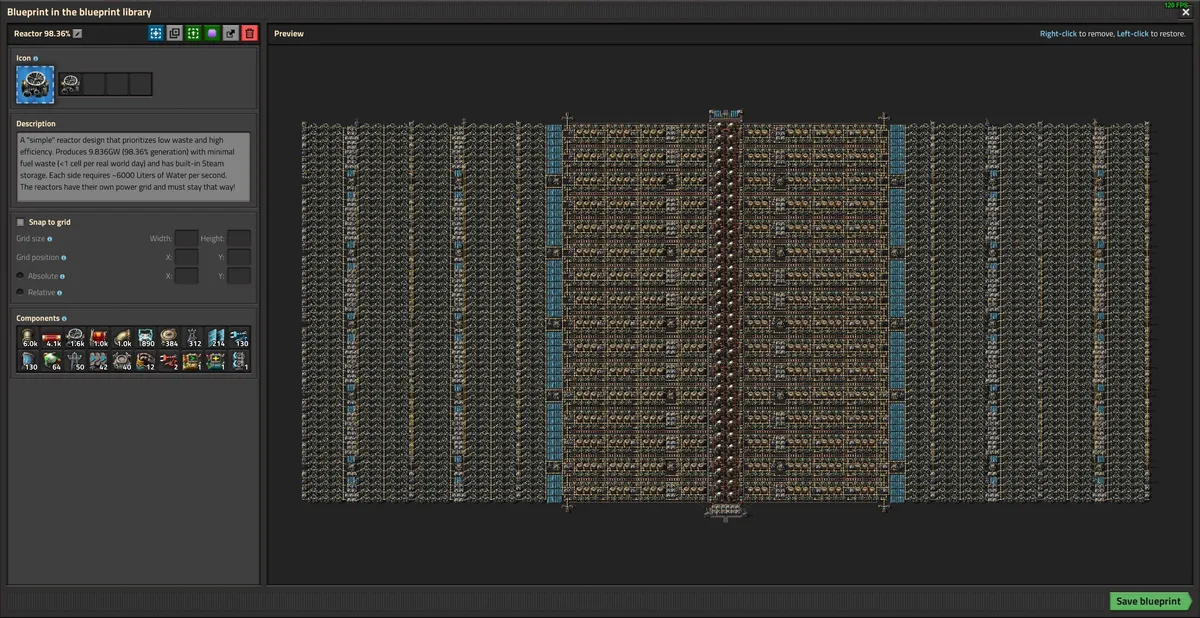Image resolution: width=1200 pixels, height=618 pixels.
Task: Click the blue select-new-contents icon in header
Action: click(x=156, y=33)
